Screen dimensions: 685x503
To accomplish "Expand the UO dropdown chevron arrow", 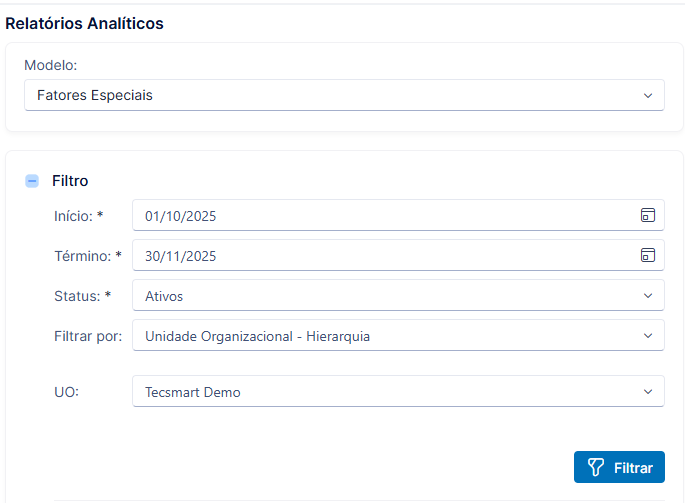I will pyautogui.click(x=648, y=392).
